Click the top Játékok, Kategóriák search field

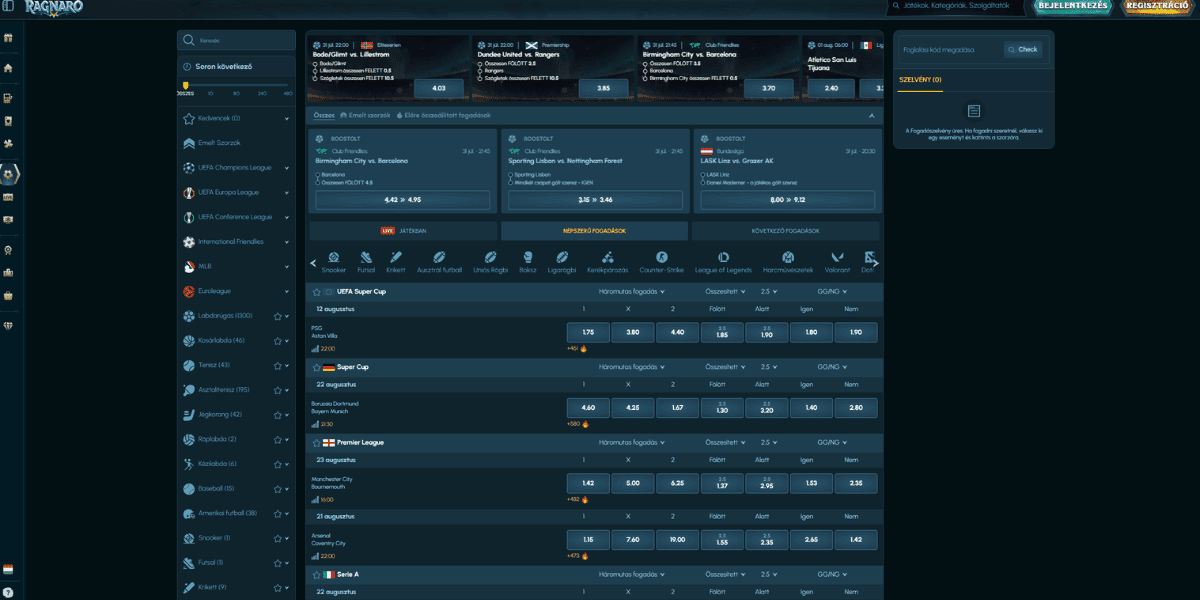coord(959,6)
